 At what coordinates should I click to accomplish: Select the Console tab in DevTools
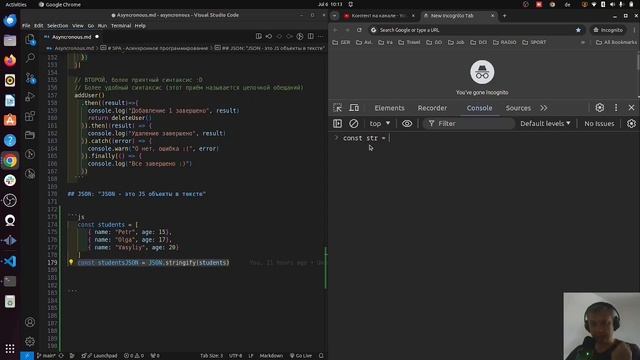(x=479, y=108)
